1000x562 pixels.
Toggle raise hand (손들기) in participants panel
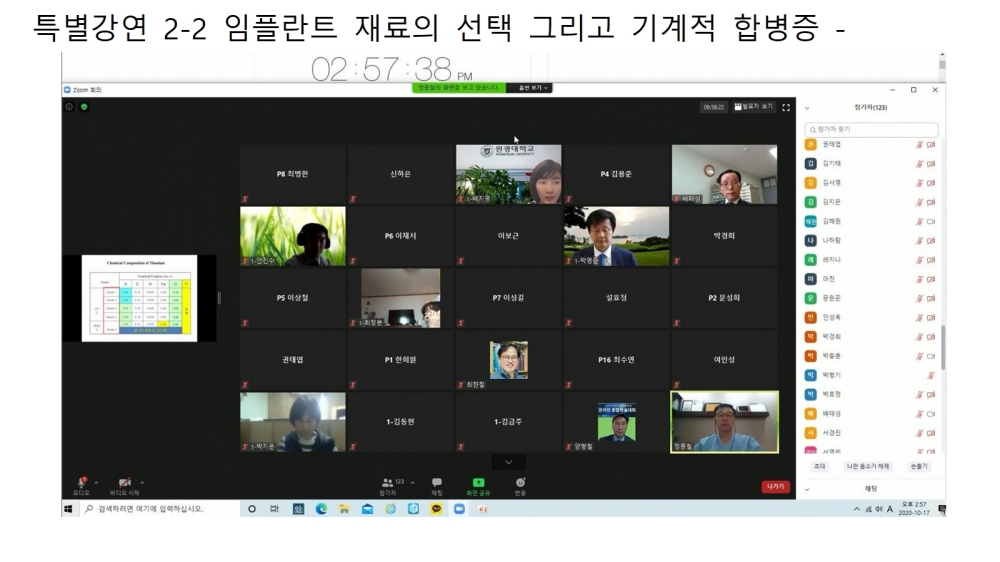pos(918,466)
